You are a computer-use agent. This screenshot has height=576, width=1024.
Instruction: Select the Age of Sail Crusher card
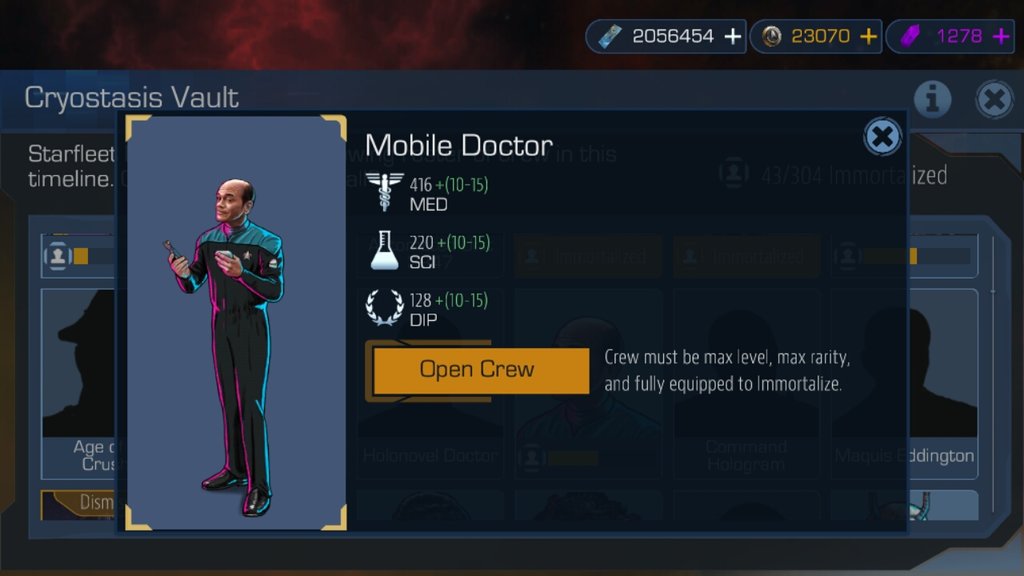[x=78, y=384]
